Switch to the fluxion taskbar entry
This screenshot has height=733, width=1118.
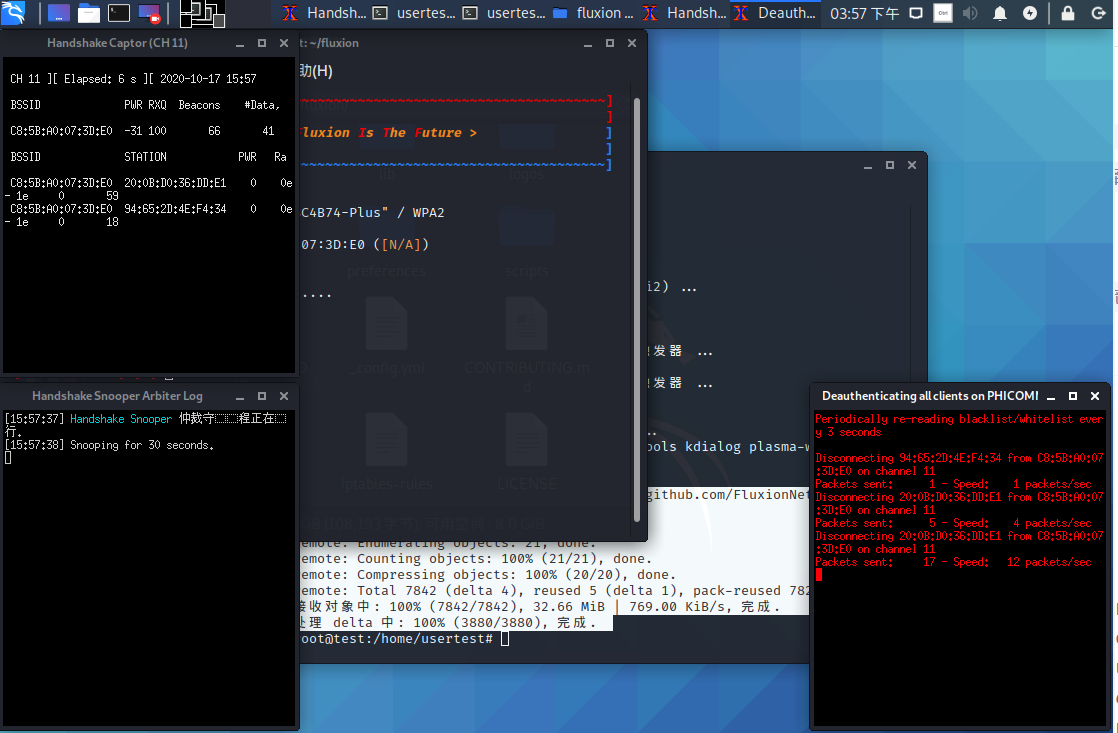(x=594, y=13)
